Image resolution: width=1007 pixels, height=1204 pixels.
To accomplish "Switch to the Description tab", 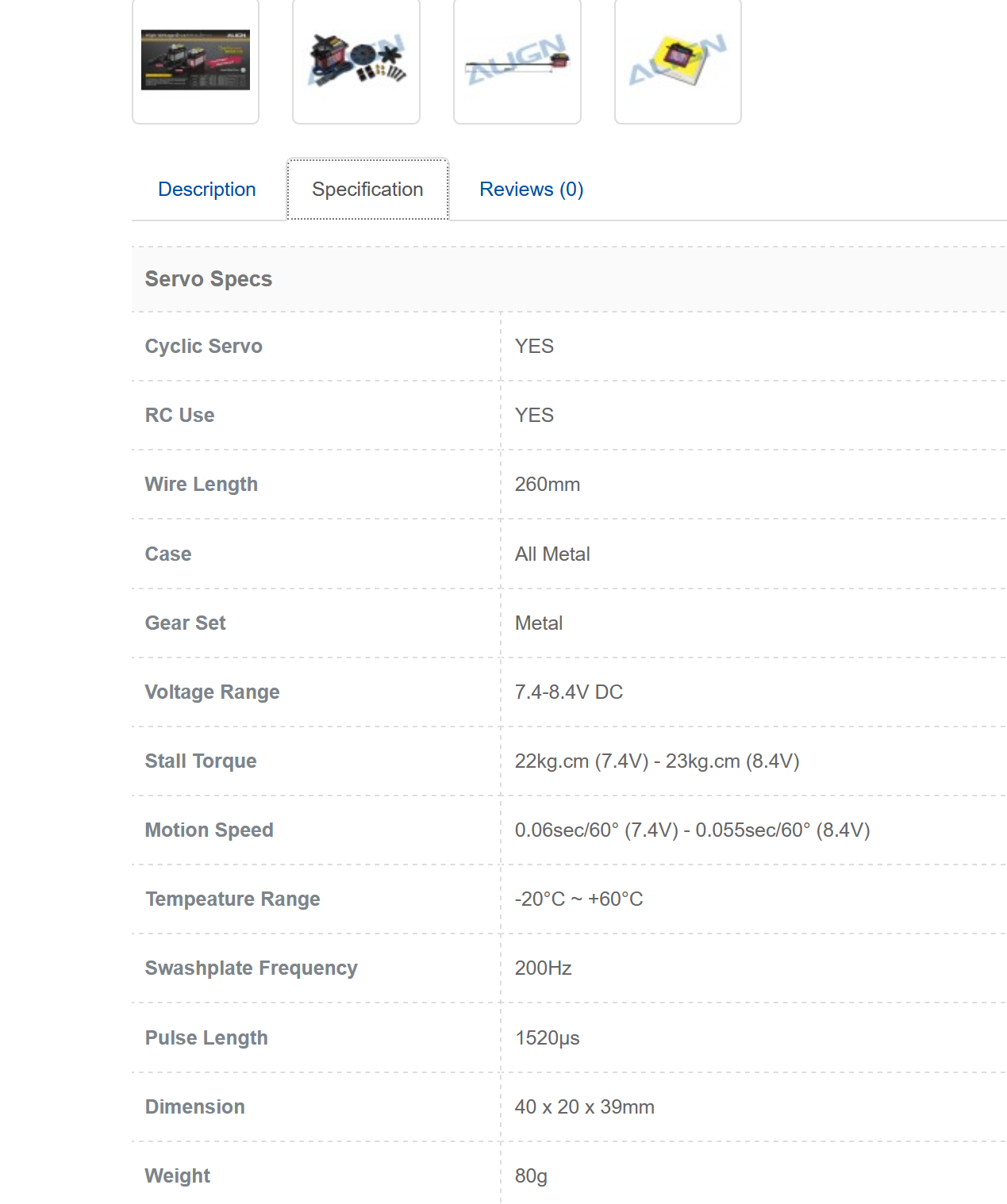I will [207, 190].
